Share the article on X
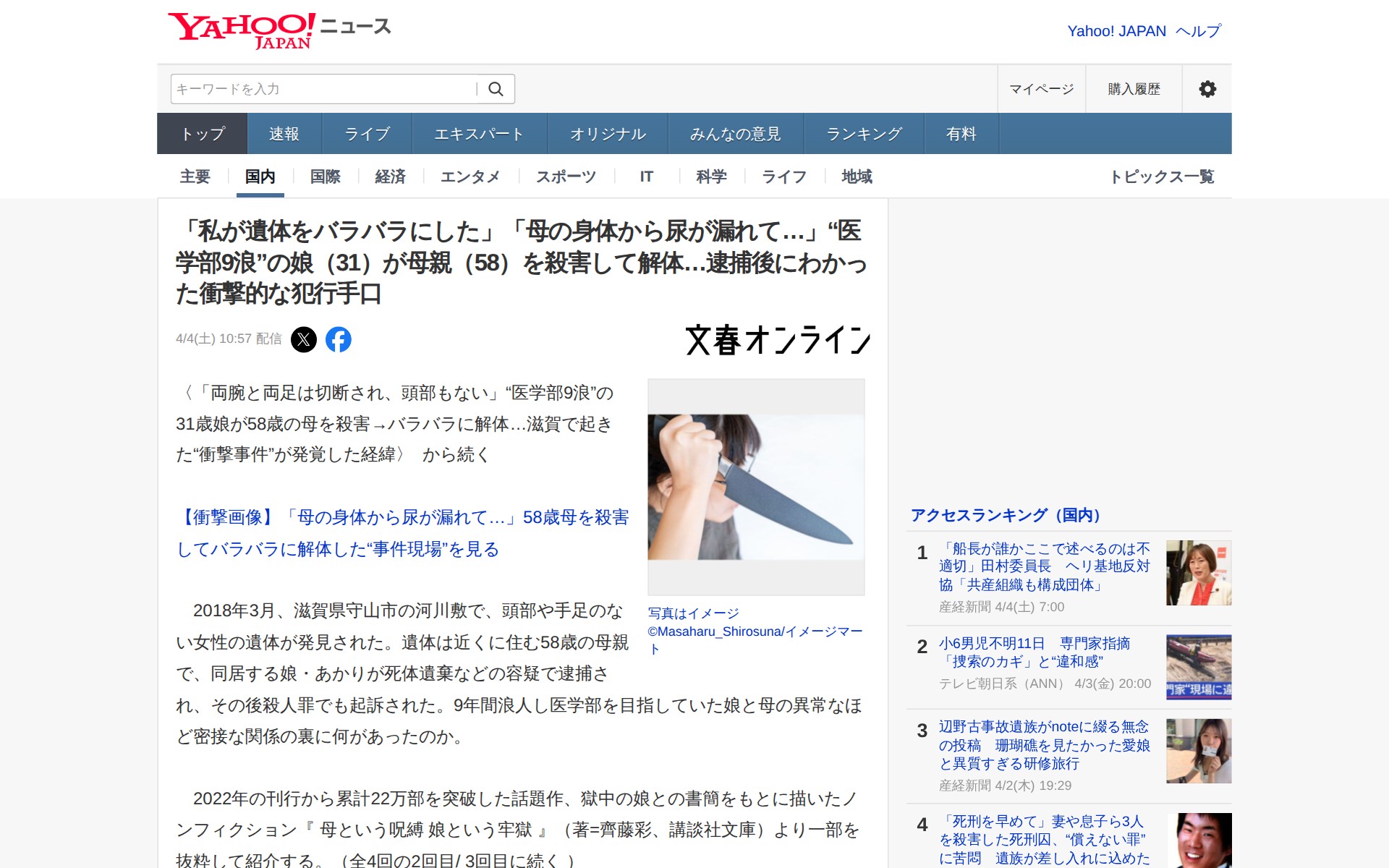This screenshot has width=1389, height=868. coord(304,339)
